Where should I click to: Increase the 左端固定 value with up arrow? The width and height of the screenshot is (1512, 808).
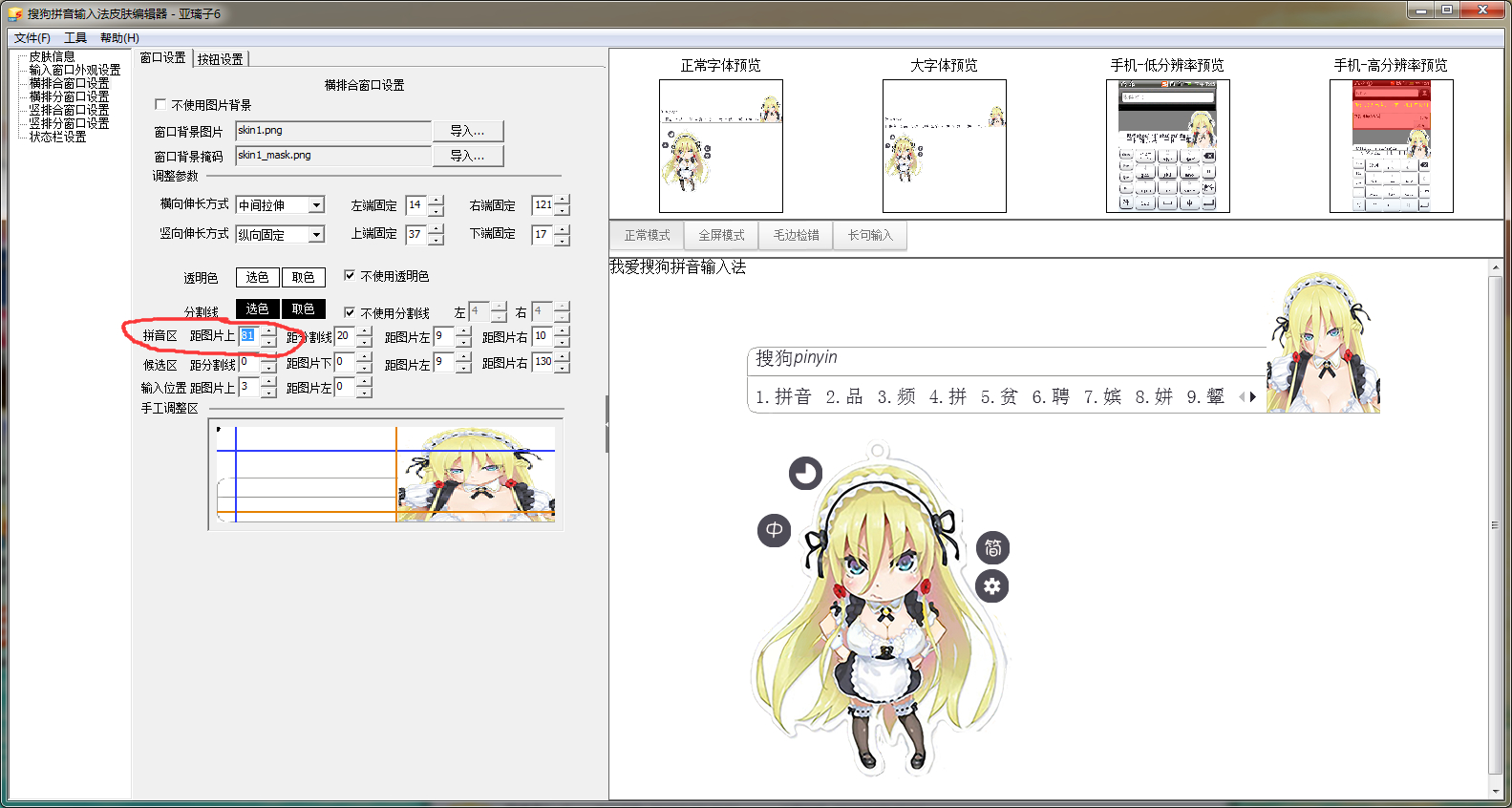437,201
